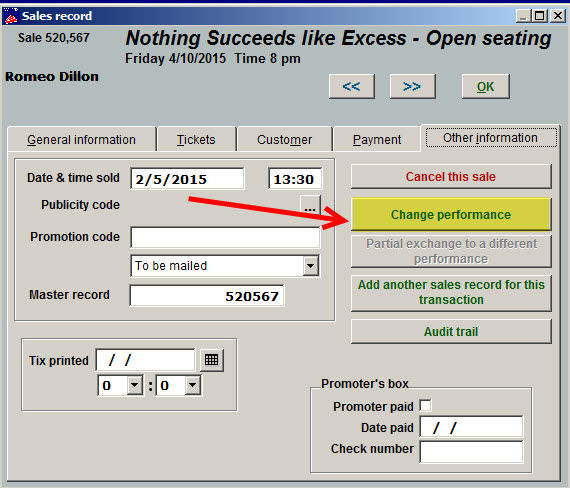Open the Tix printed calendar picker
This screenshot has width=570, height=488.
[212, 360]
